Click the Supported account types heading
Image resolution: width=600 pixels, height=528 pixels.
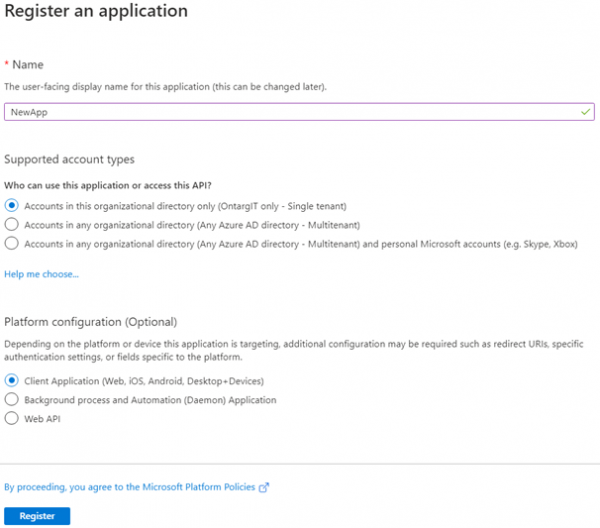(69, 159)
